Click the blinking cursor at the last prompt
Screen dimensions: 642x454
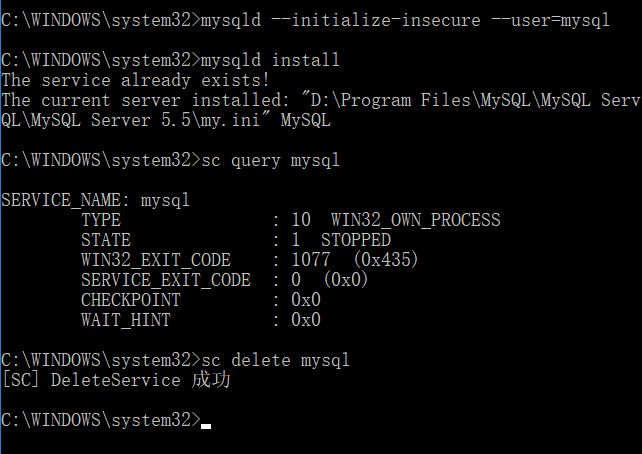pos(206,424)
